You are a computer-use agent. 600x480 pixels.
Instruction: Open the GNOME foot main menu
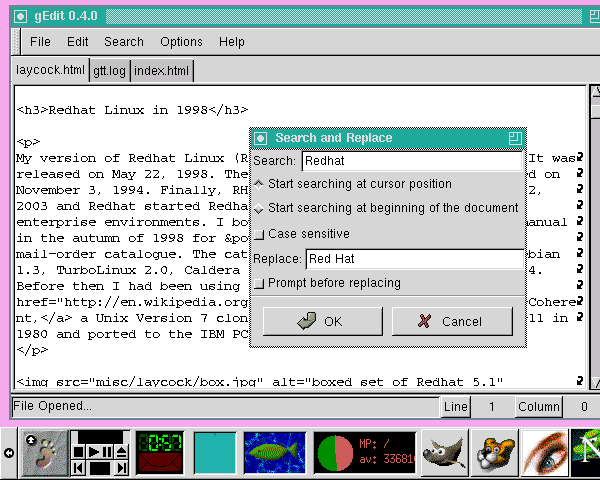[41, 452]
